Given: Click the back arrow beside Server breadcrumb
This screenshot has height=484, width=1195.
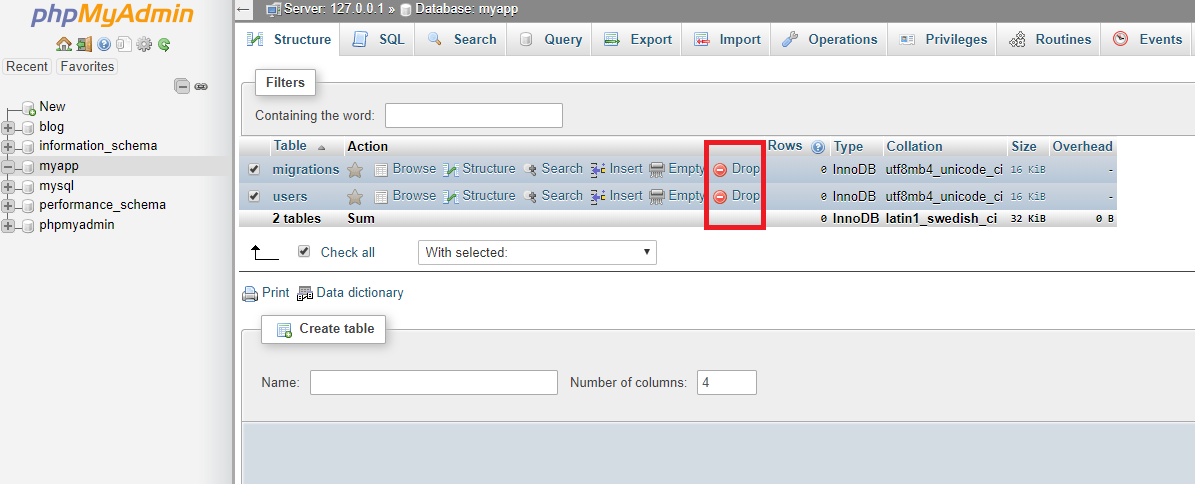Looking at the screenshot, I should pos(243,9).
